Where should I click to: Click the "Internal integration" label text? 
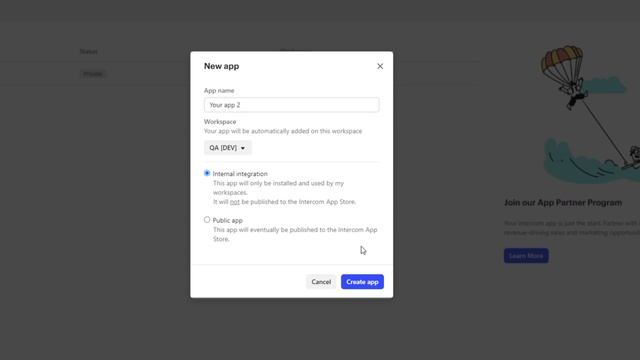240,174
